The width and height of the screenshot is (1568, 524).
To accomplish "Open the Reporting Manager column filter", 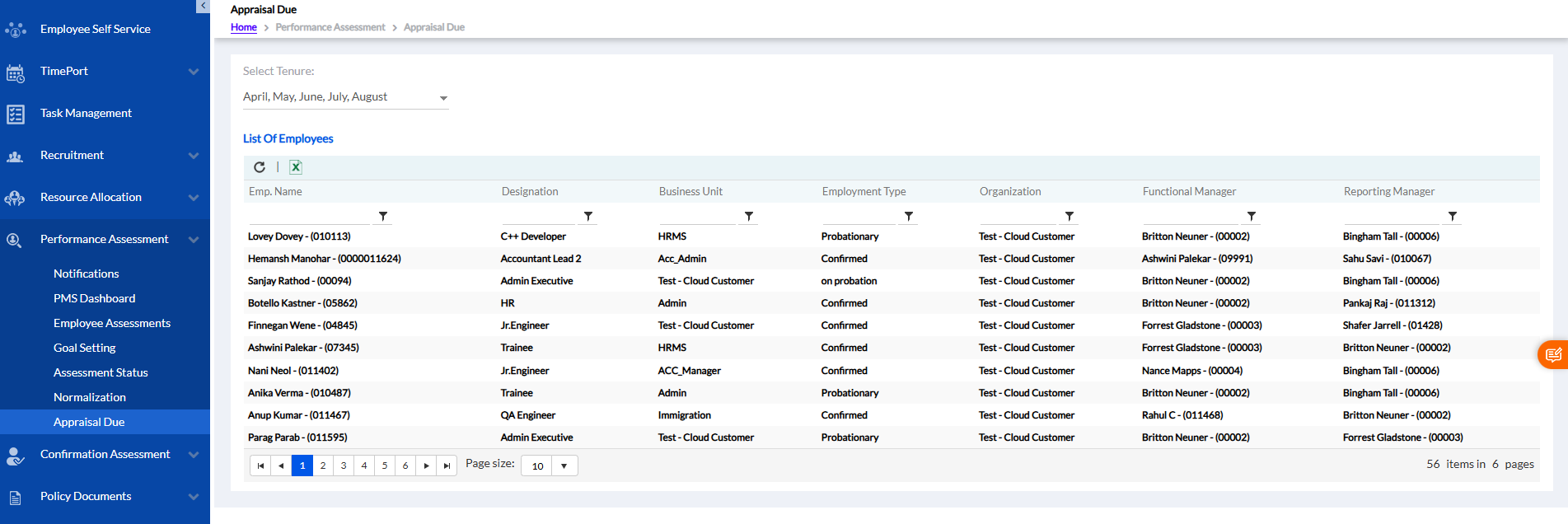I will tap(1453, 216).
